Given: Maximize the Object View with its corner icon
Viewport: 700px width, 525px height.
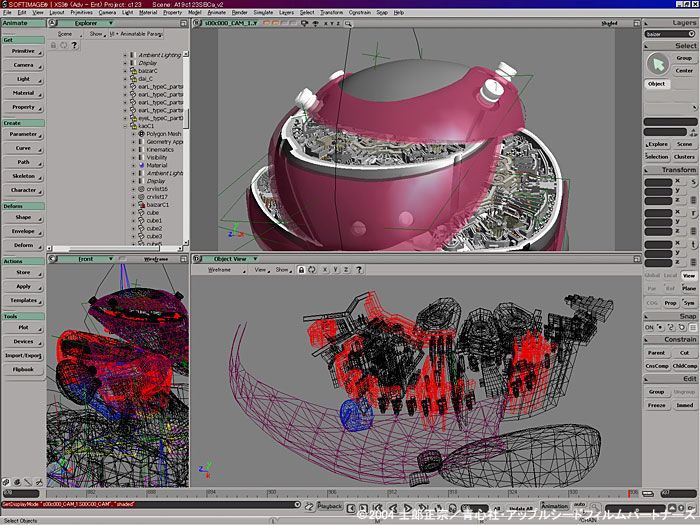Looking at the screenshot, I should click(637, 259).
